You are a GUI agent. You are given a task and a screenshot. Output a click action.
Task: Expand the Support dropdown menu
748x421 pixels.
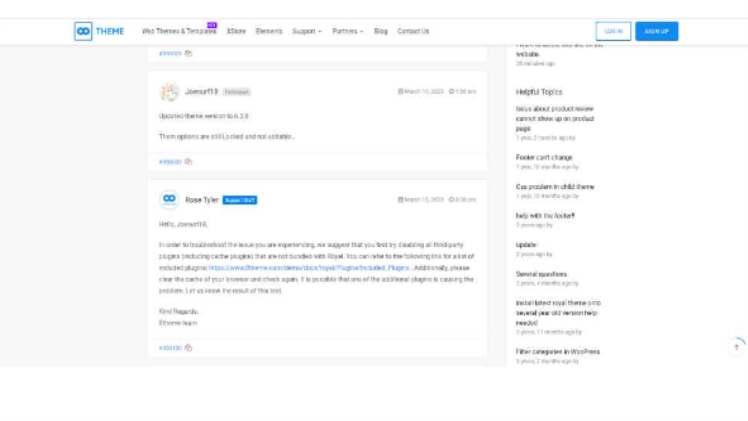click(306, 31)
